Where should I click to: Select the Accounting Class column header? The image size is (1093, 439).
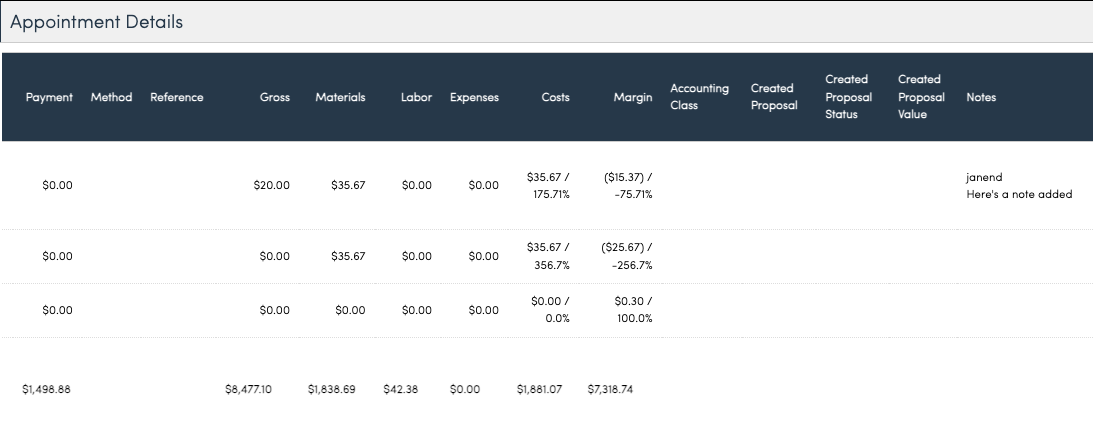tap(699, 97)
